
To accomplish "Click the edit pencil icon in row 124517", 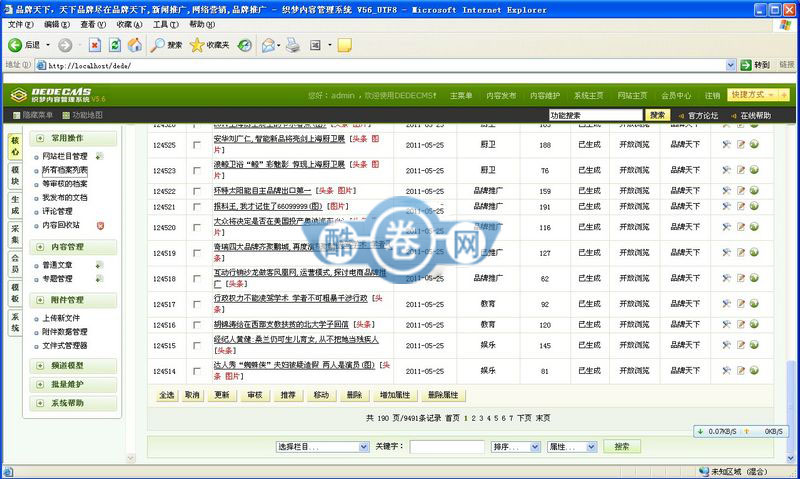I will (x=741, y=304).
